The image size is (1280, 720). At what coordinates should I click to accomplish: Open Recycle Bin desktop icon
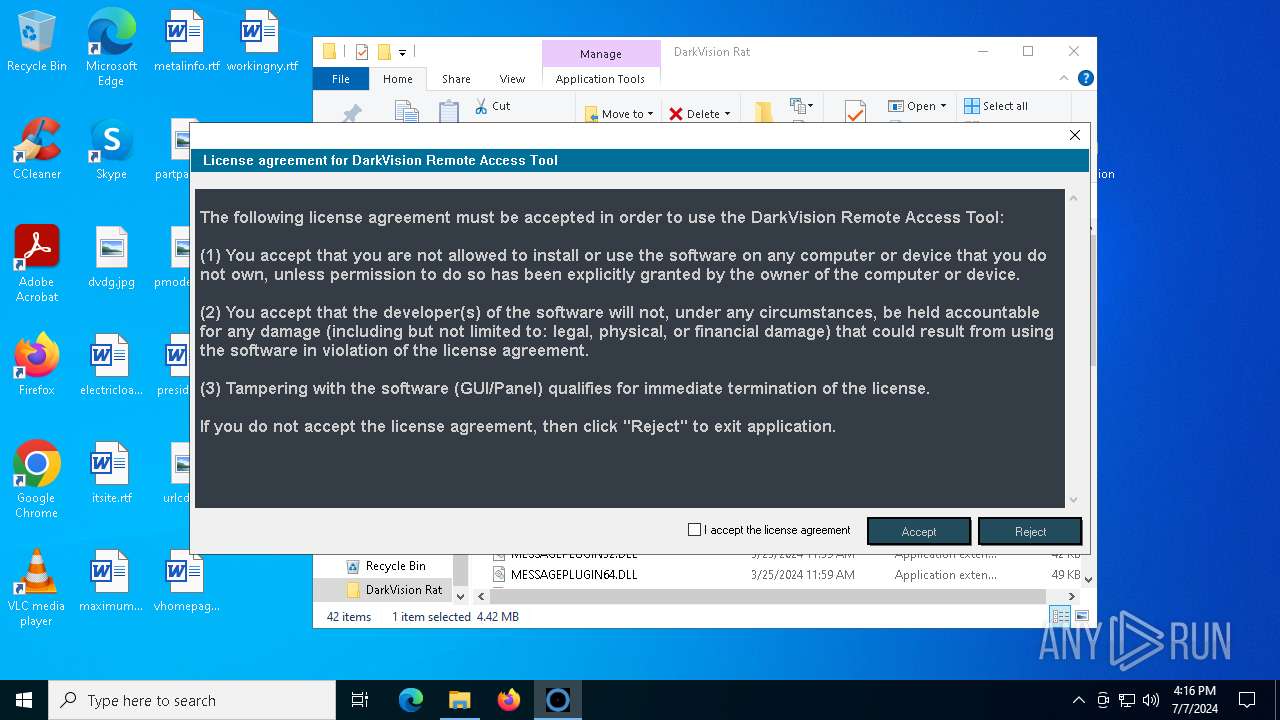click(37, 42)
